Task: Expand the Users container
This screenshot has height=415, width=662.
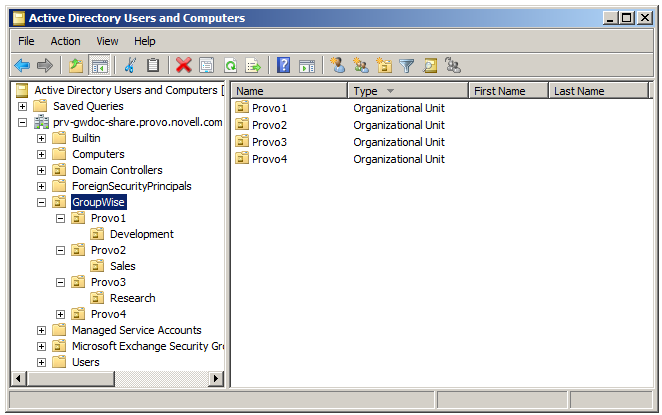Action: [41, 363]
